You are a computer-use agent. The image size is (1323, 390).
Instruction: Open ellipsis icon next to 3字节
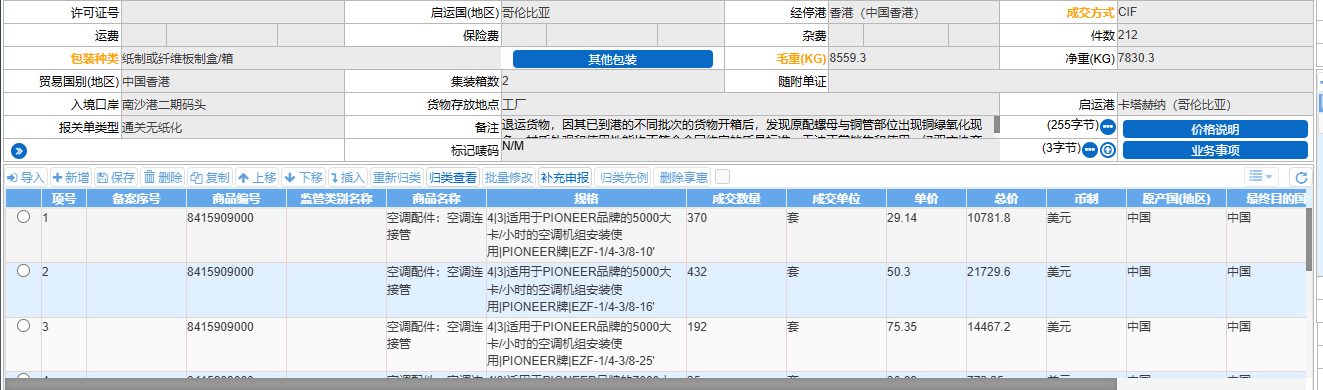(1091, 149)
